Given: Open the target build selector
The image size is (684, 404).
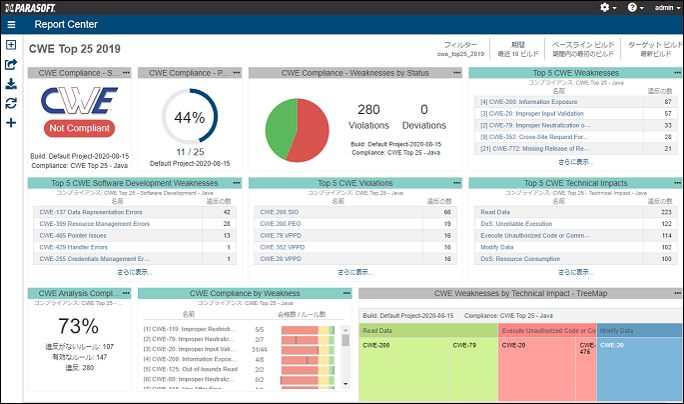Looking at the screenshot, I should pos(656,49).
